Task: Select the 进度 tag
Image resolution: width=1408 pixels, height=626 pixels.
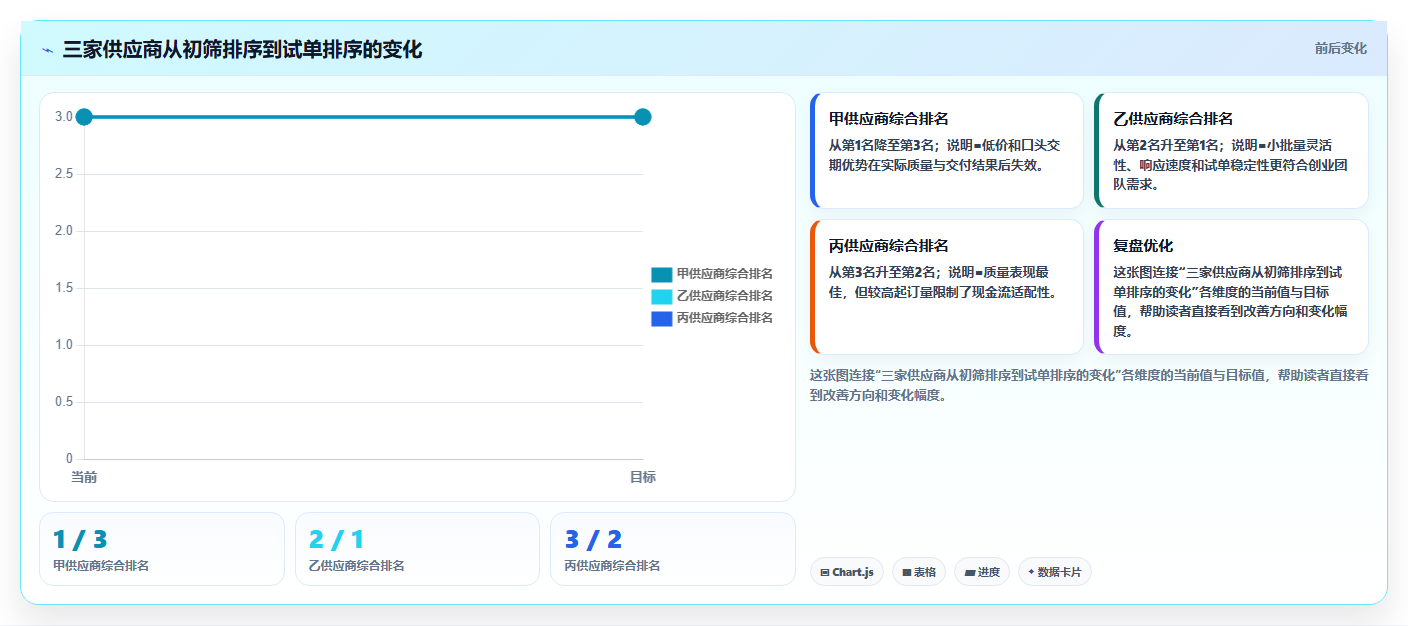Action: coord(982,572)
